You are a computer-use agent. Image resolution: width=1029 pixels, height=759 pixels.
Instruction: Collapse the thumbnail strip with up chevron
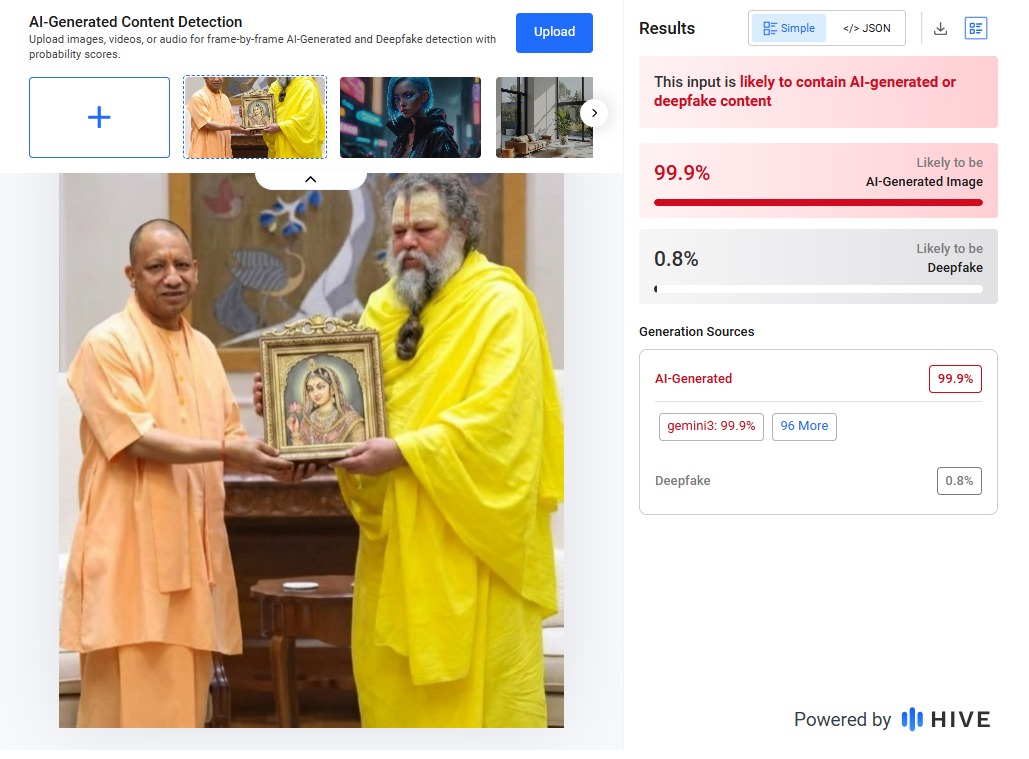click(x=310, y=179)
